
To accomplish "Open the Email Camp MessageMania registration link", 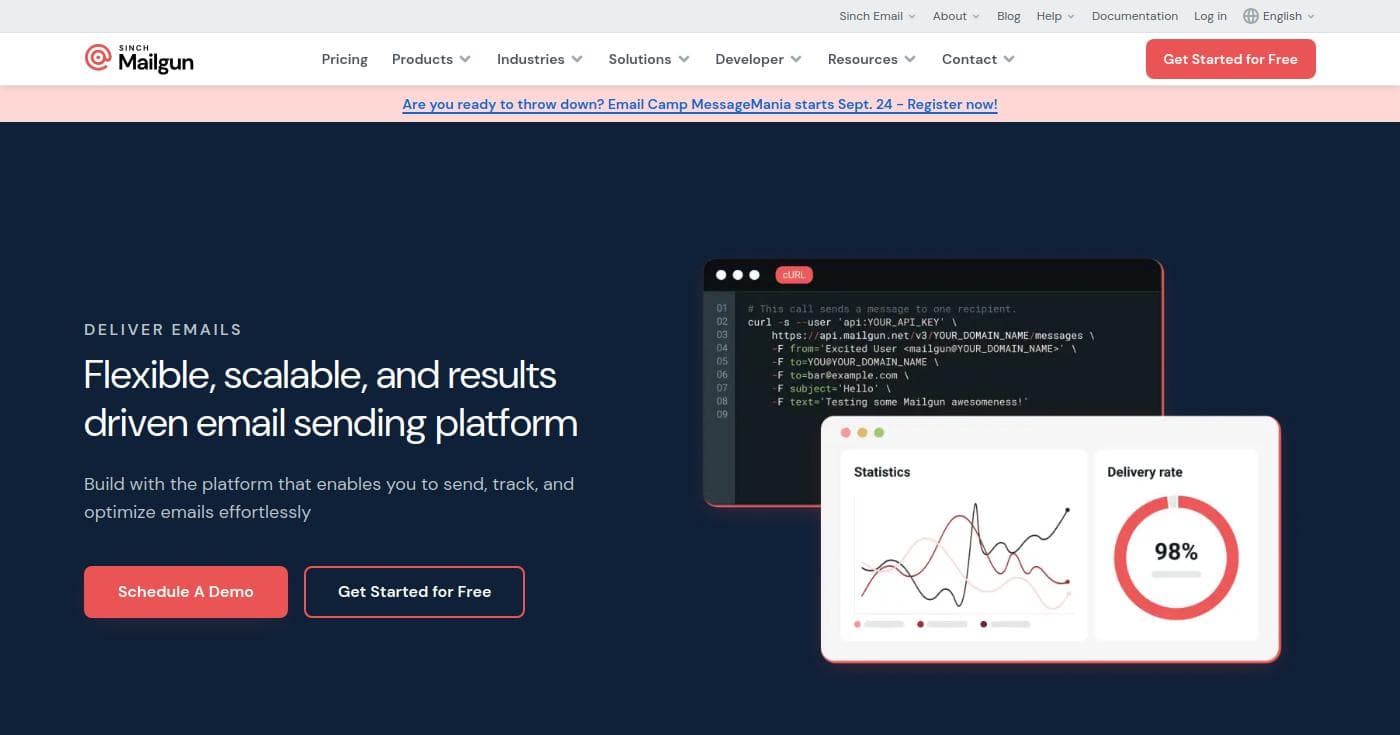I will [x=699, y=104].
